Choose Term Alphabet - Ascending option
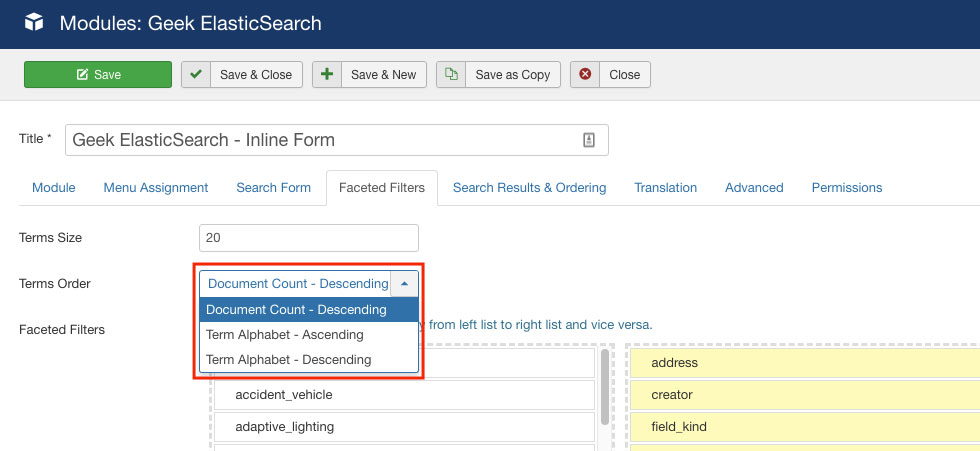The width and height of the screenshot is (980, 451). (x=309, y=335)
